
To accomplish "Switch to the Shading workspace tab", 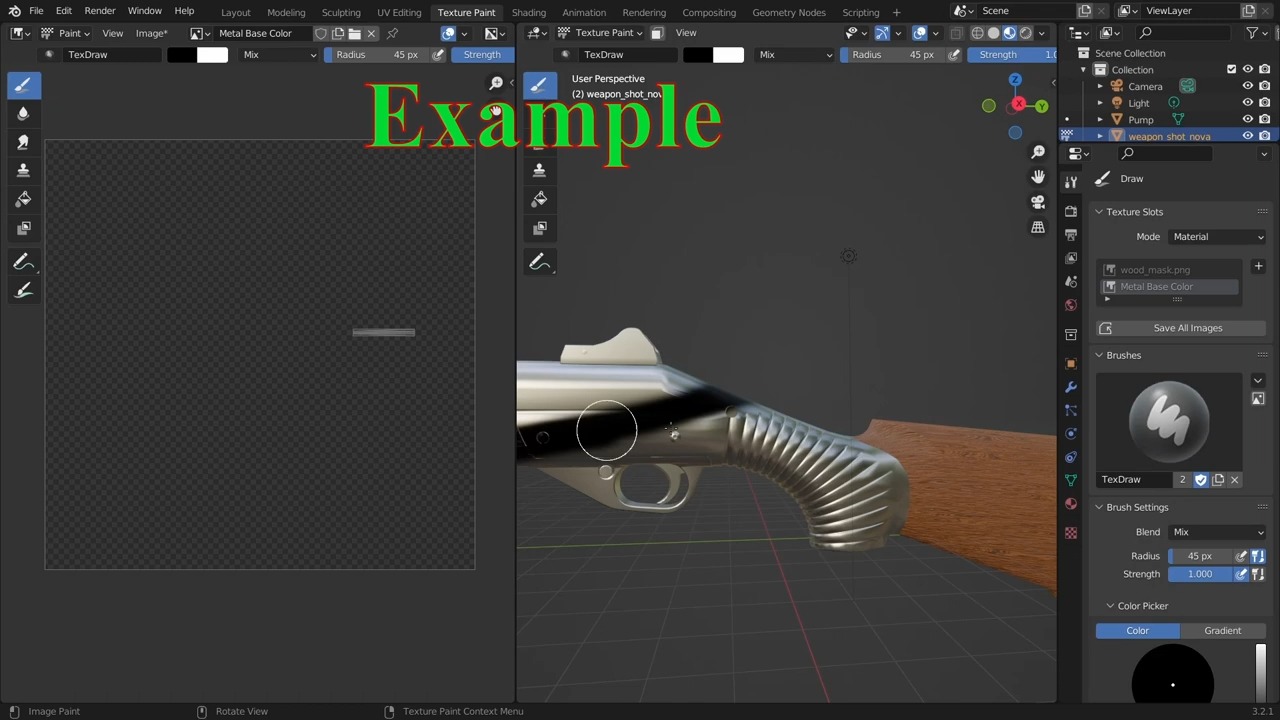I will click(529, 12).
